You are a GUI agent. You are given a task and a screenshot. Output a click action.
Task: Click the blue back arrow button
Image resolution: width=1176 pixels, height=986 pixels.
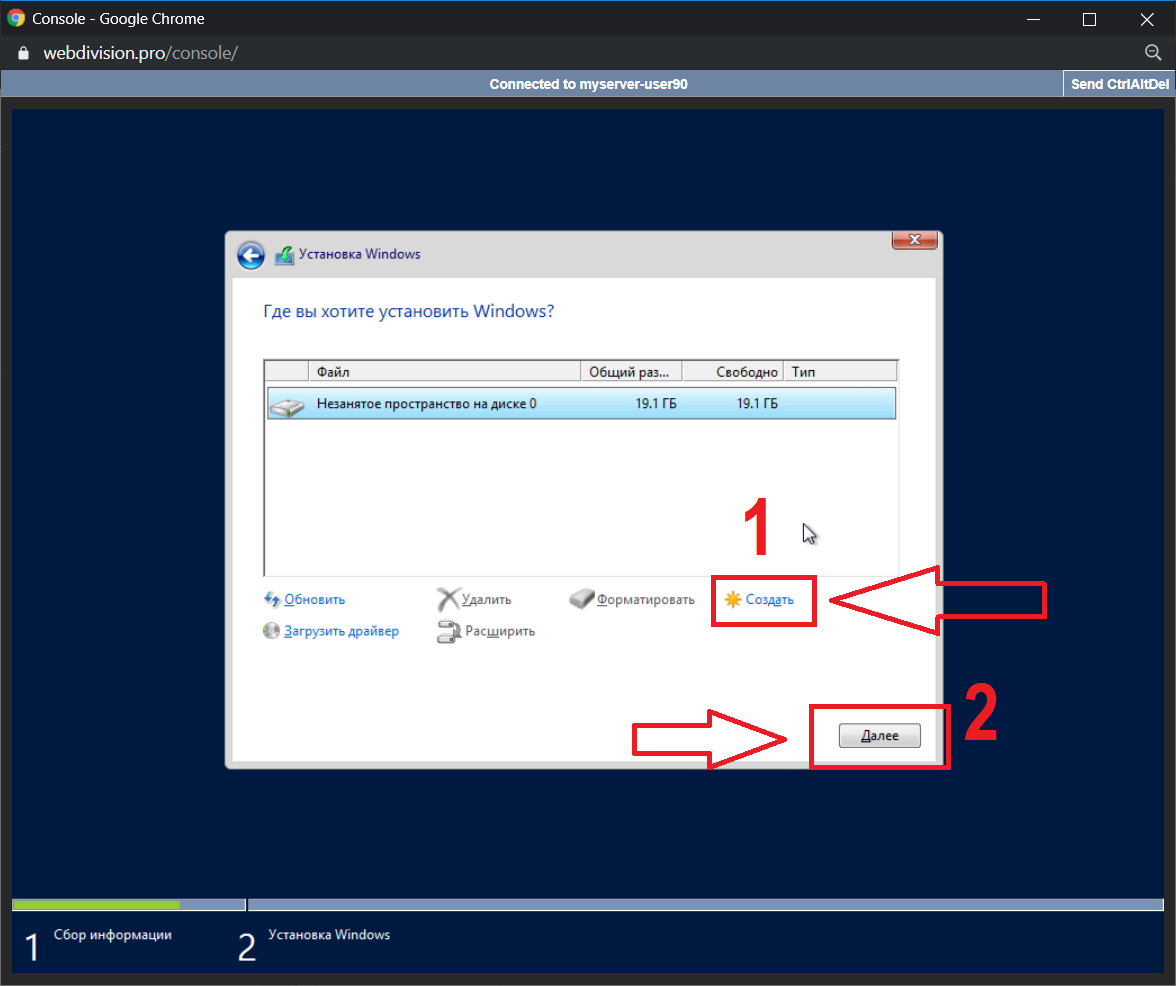point(250,255)
